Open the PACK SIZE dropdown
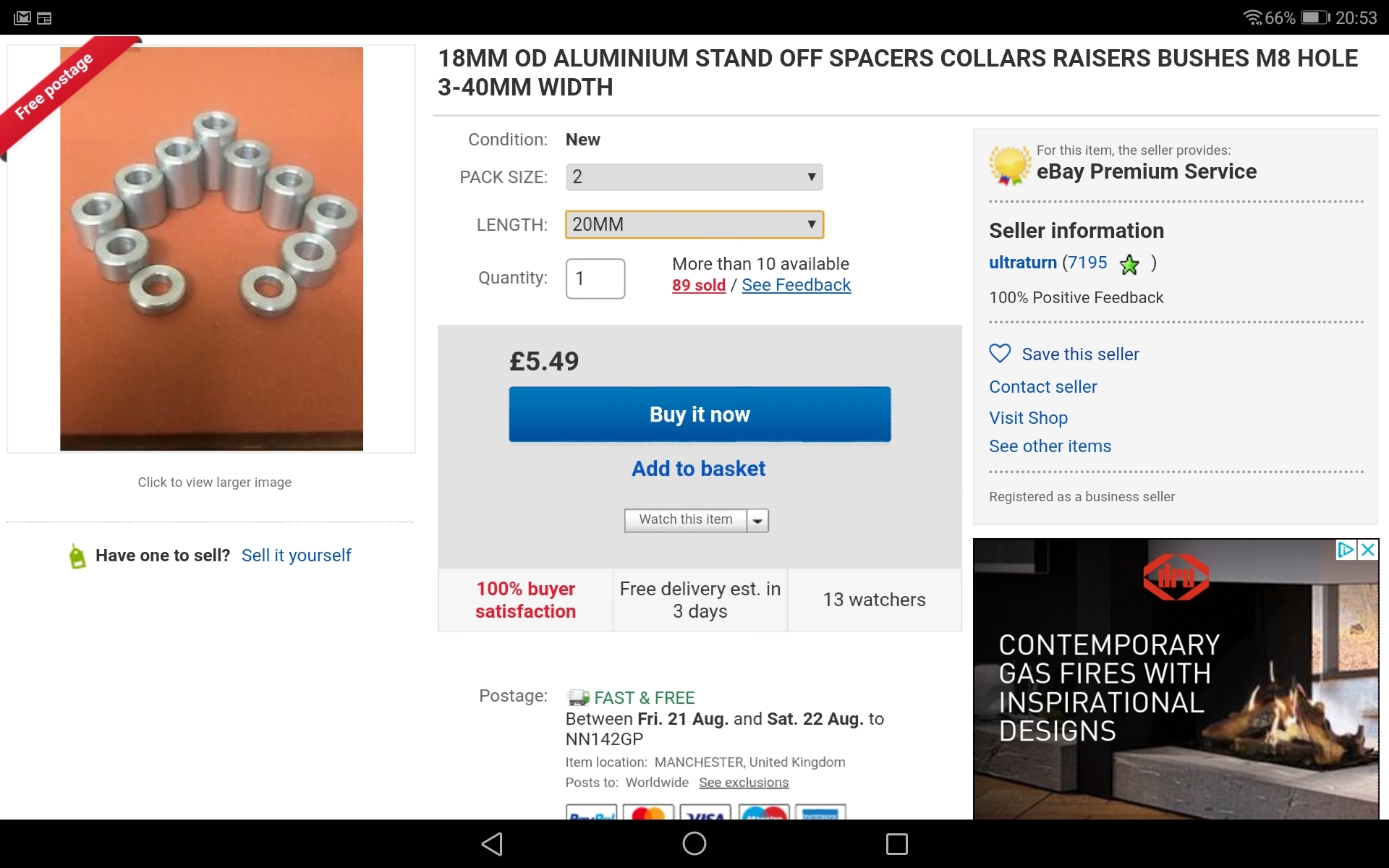This screenshot has height=868, width=1389. pos(694,177)
